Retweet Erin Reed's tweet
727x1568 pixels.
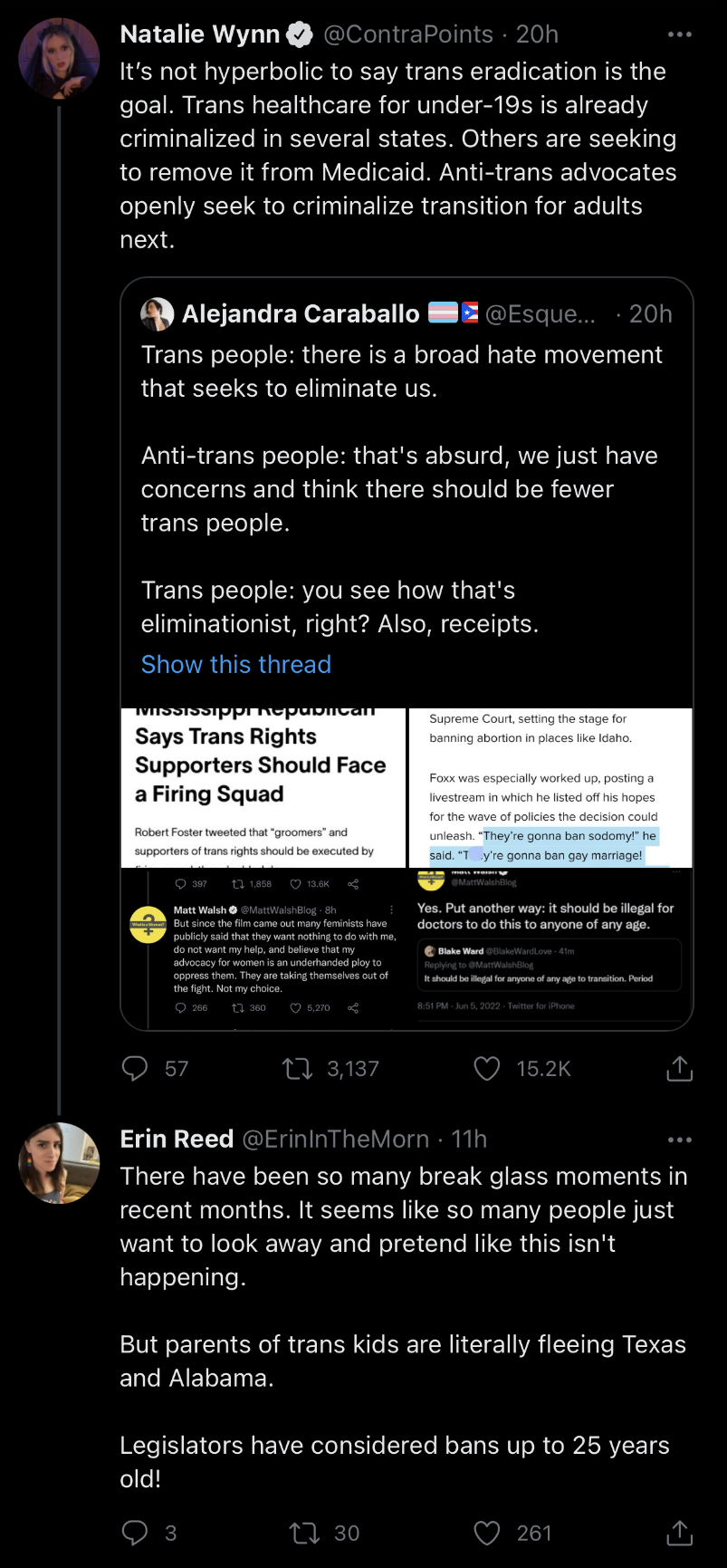[x=302, y=1533]
